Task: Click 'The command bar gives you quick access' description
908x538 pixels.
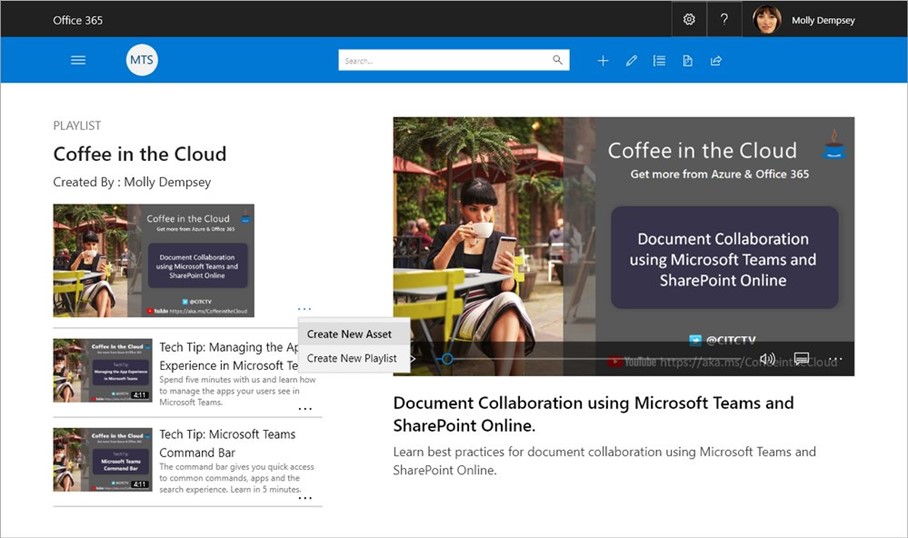Action: (x=236, y=478)
